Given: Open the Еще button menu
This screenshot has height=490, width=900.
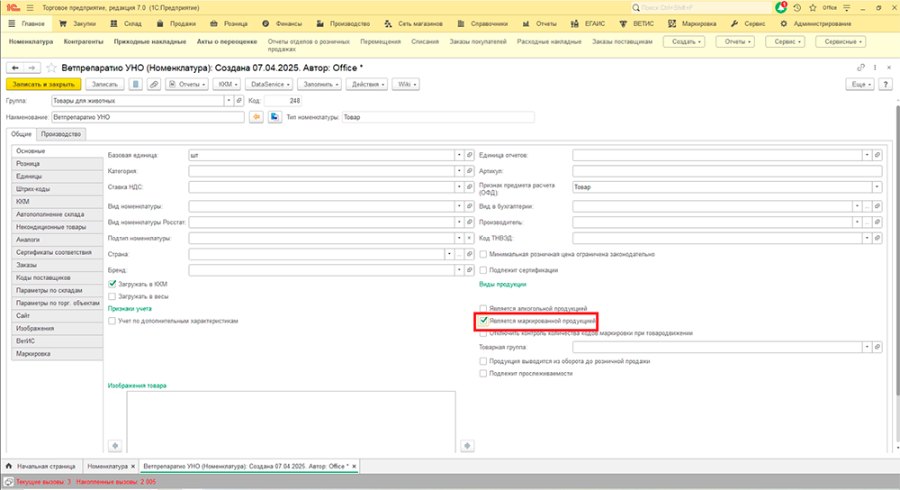Looking at the screenshot, I should (860, 84).
